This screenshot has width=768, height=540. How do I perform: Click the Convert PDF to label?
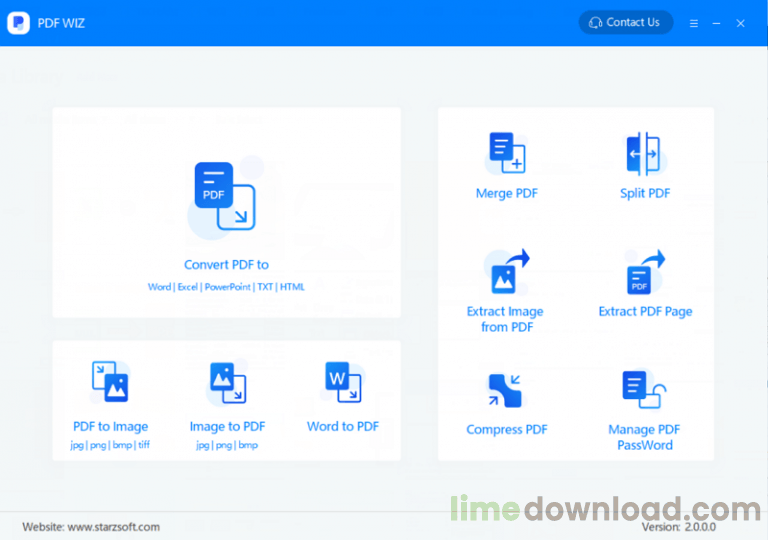point(226,265)
